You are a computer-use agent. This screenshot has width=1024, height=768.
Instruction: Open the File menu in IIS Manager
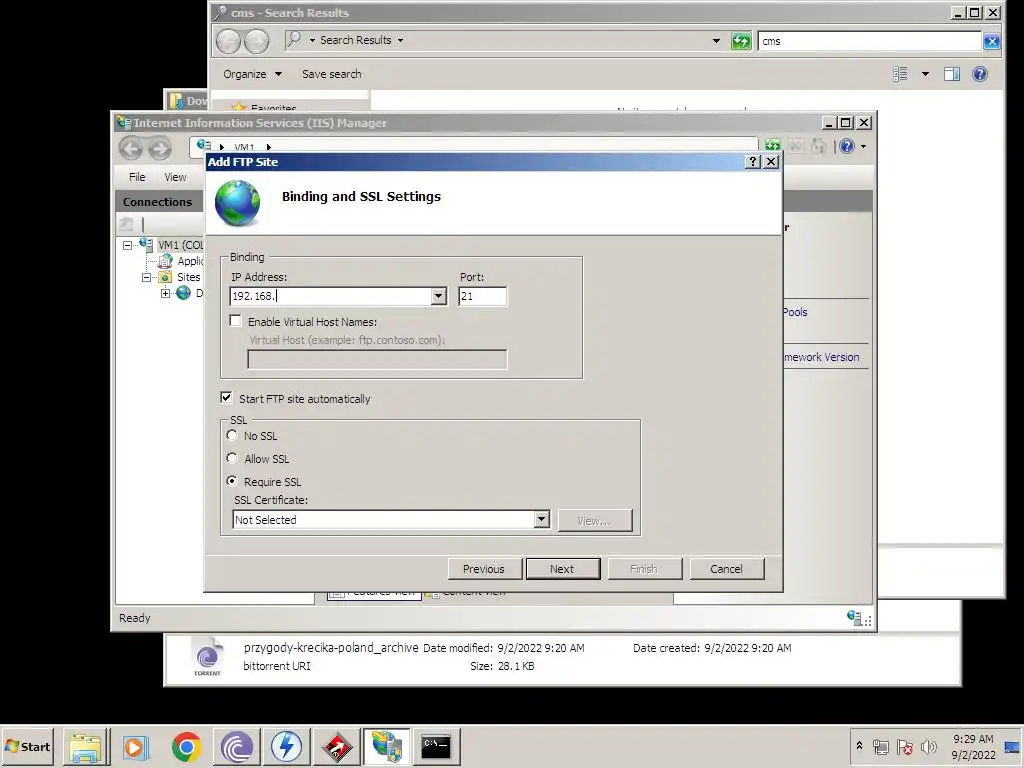coord(137,177)
